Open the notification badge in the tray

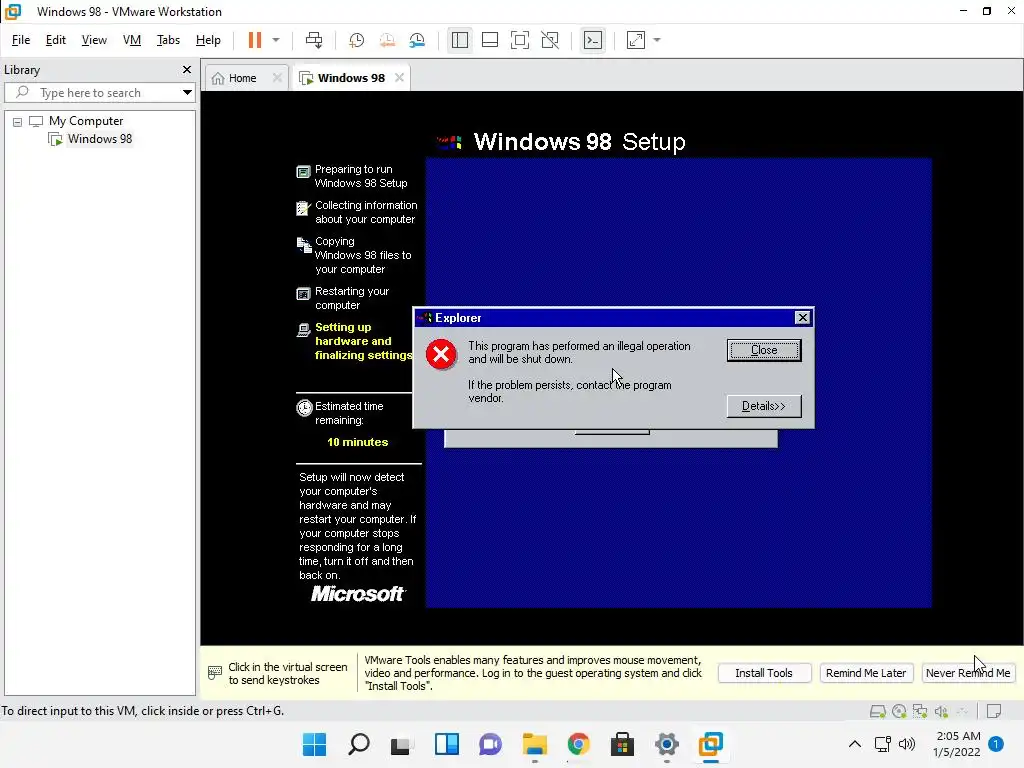point(996,744)
